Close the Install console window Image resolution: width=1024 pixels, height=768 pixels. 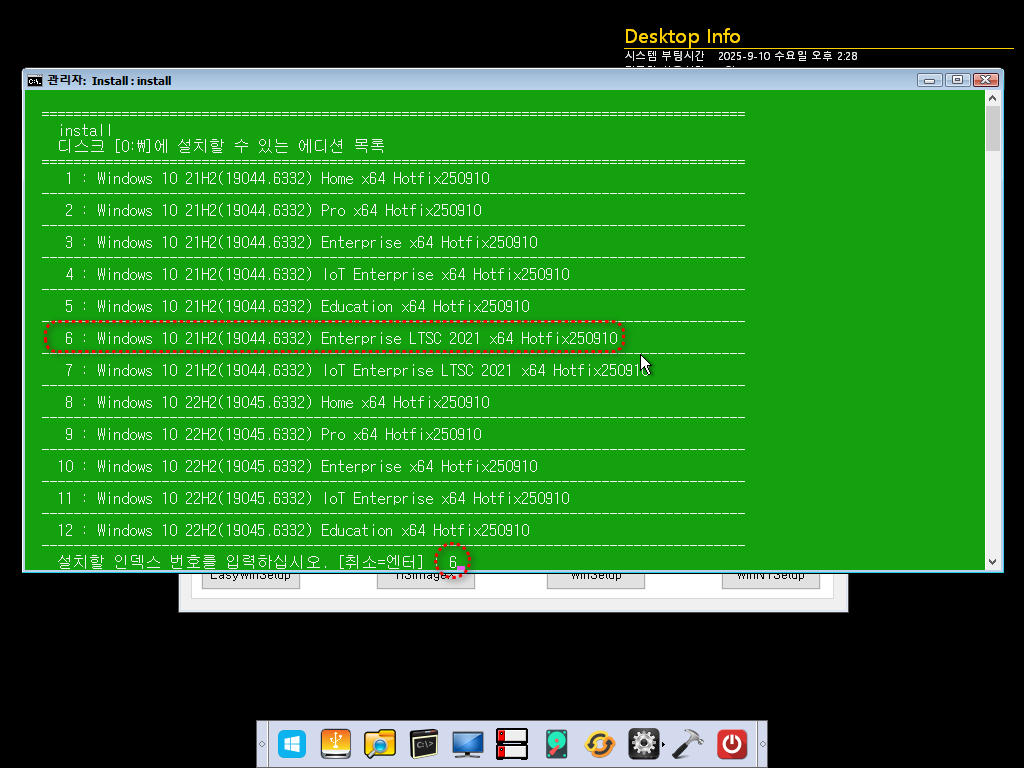click(985, 80)
